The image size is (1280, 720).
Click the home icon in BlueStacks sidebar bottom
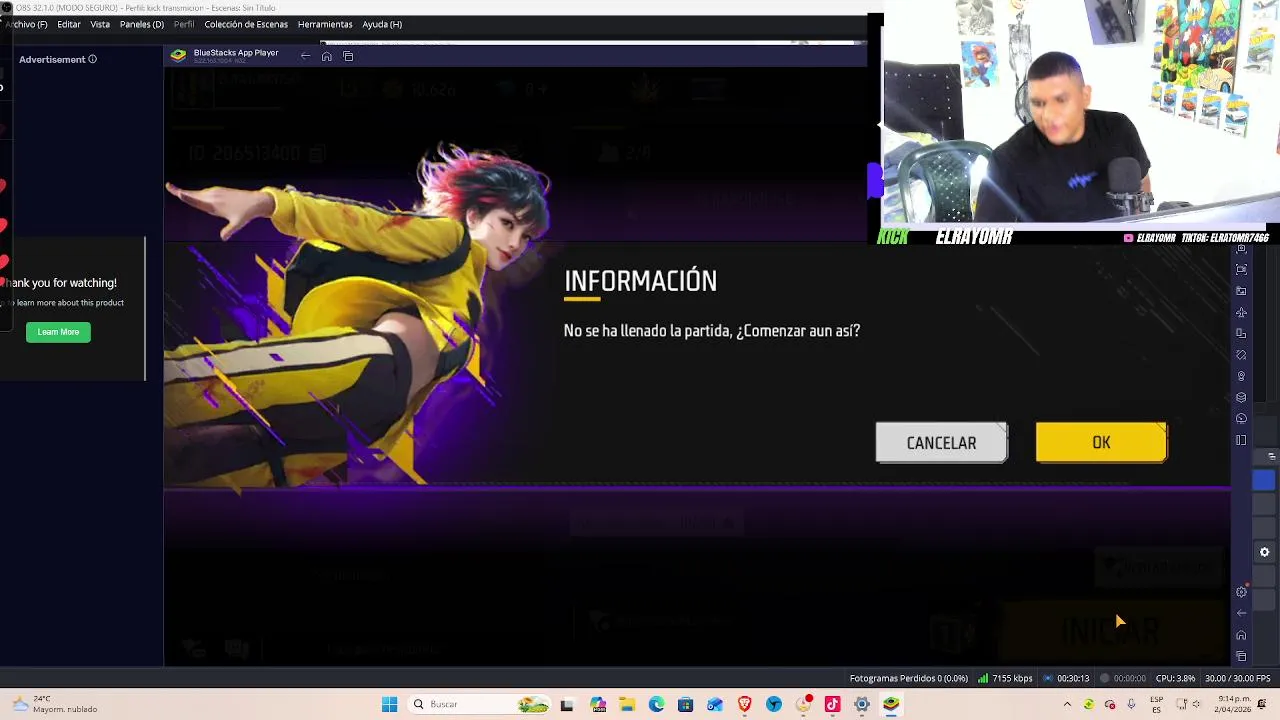pos(1241,635)
